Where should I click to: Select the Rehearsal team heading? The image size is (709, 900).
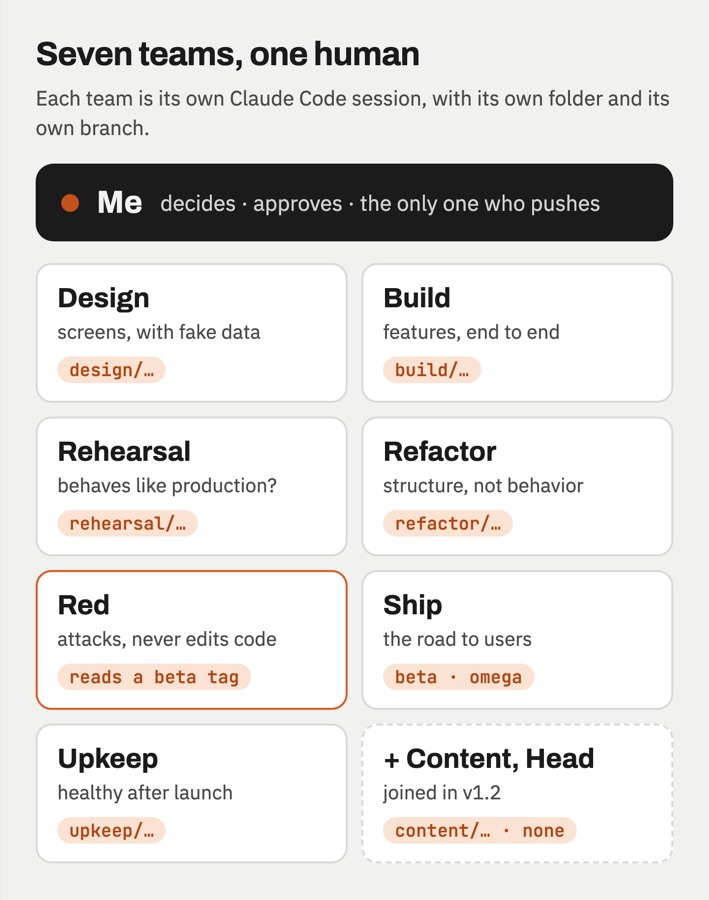pyautogui.click(x=124, y=451)
